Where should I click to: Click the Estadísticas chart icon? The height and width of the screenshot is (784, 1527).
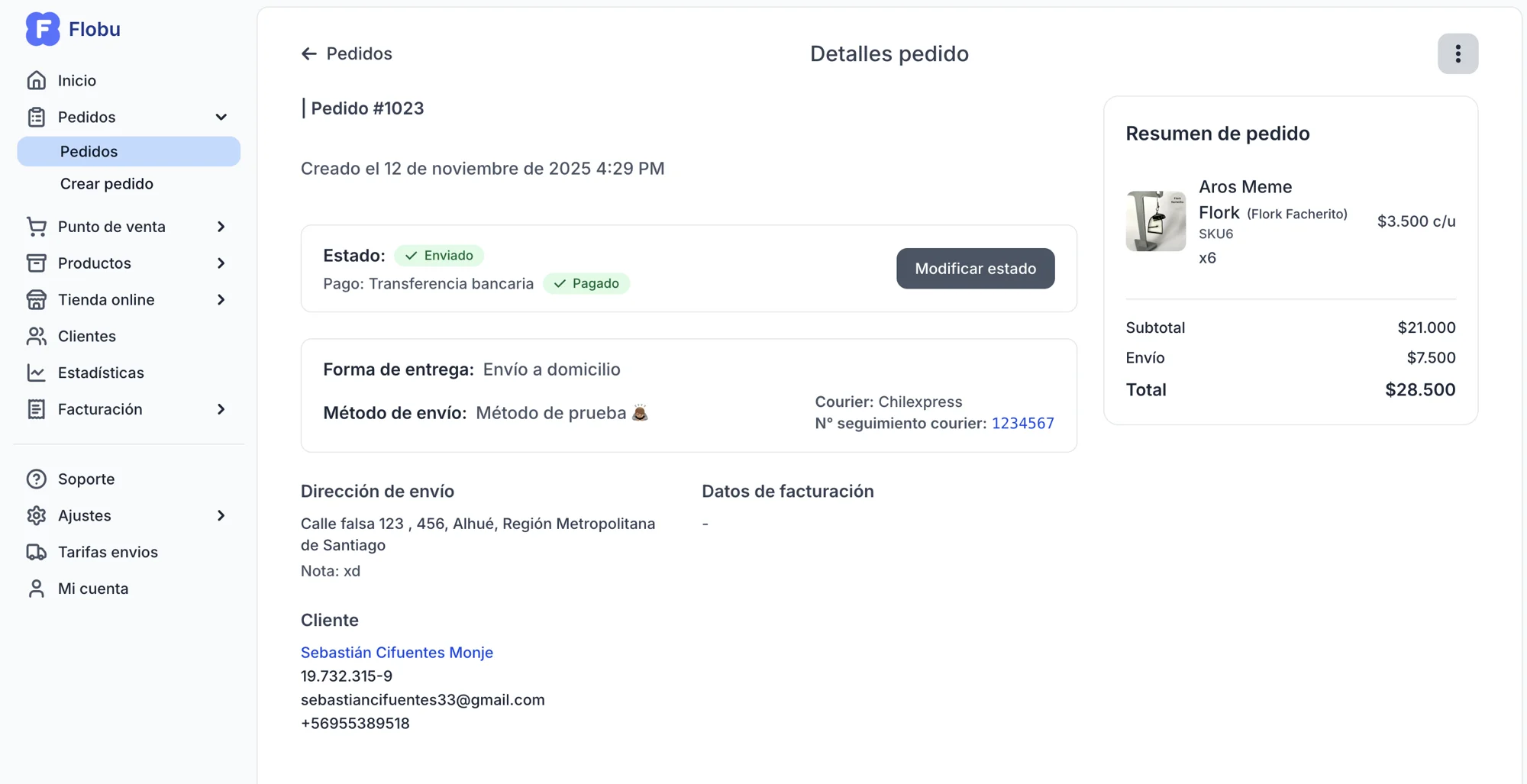pos(36,373)
